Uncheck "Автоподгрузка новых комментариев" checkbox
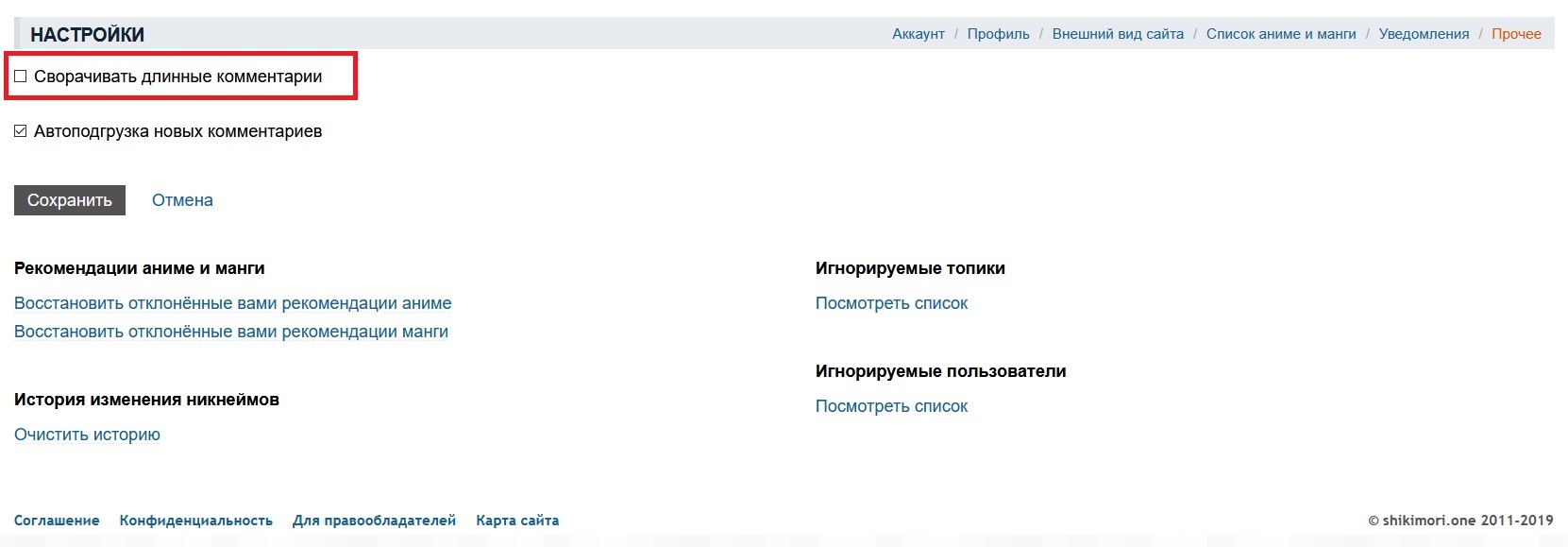Viewport: 1568px width, 547px height. pyautogui.click(x=21, y=131)
